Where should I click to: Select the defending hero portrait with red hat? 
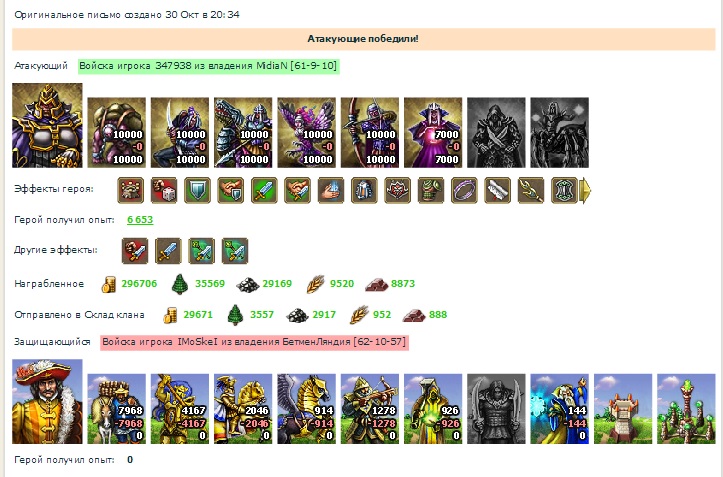click(47, 402)
